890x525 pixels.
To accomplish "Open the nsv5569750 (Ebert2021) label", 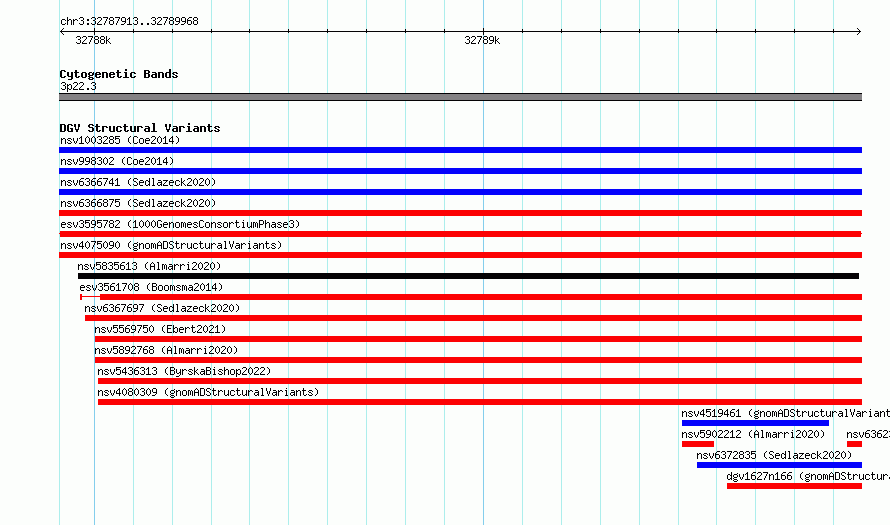I will [160, 329].
